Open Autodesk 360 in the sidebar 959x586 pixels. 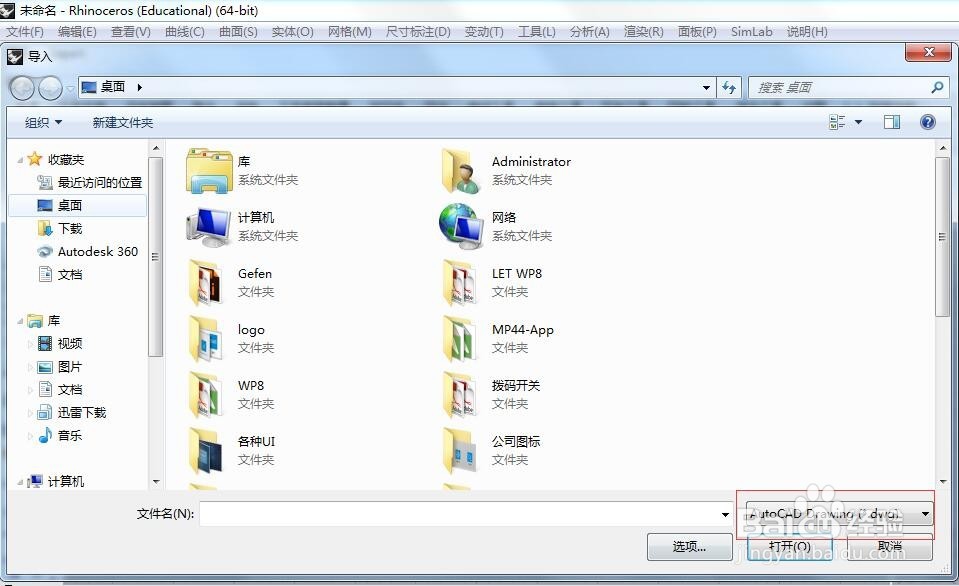pos(87,251)
